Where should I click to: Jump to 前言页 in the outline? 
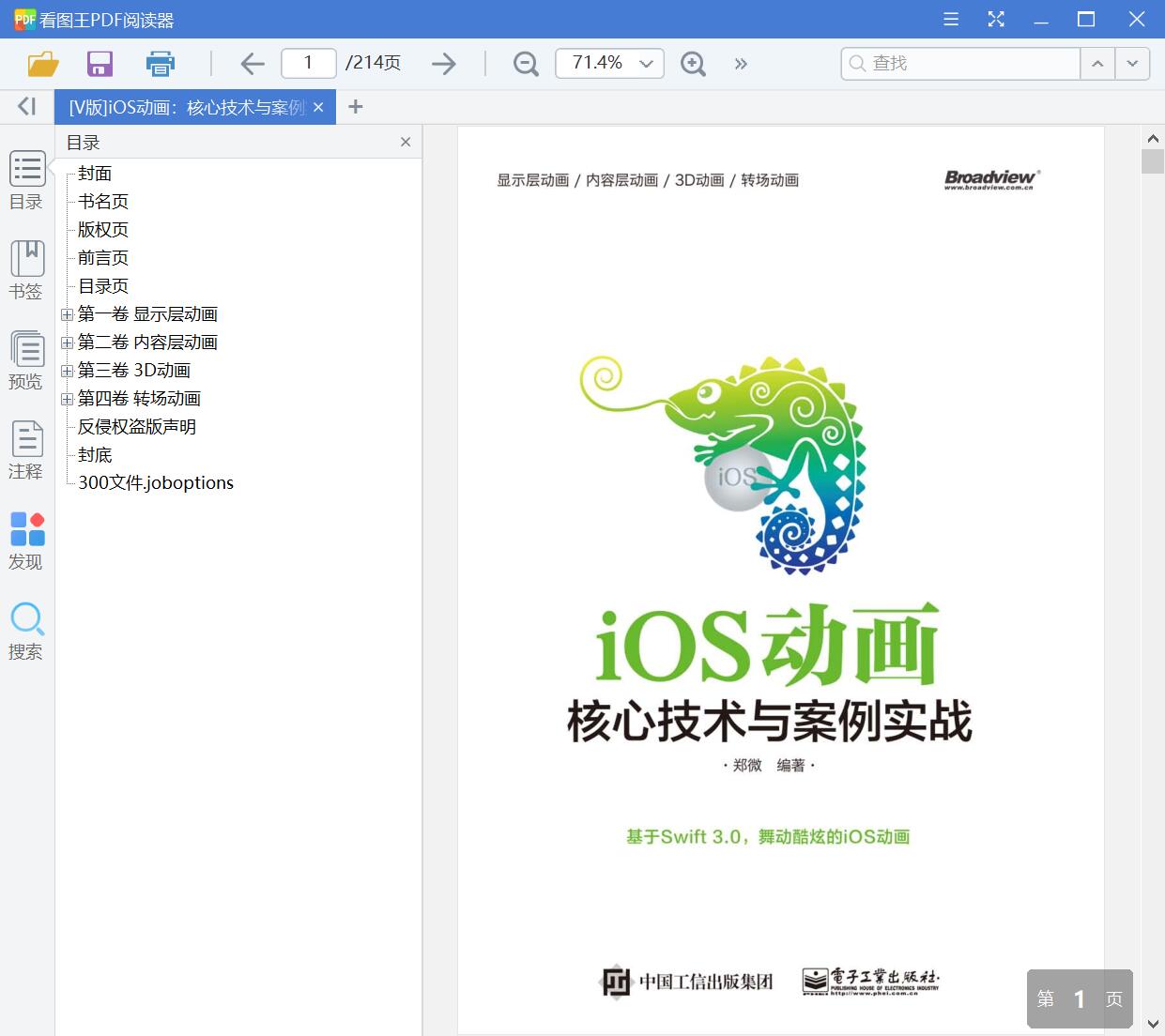pos(103,257)
